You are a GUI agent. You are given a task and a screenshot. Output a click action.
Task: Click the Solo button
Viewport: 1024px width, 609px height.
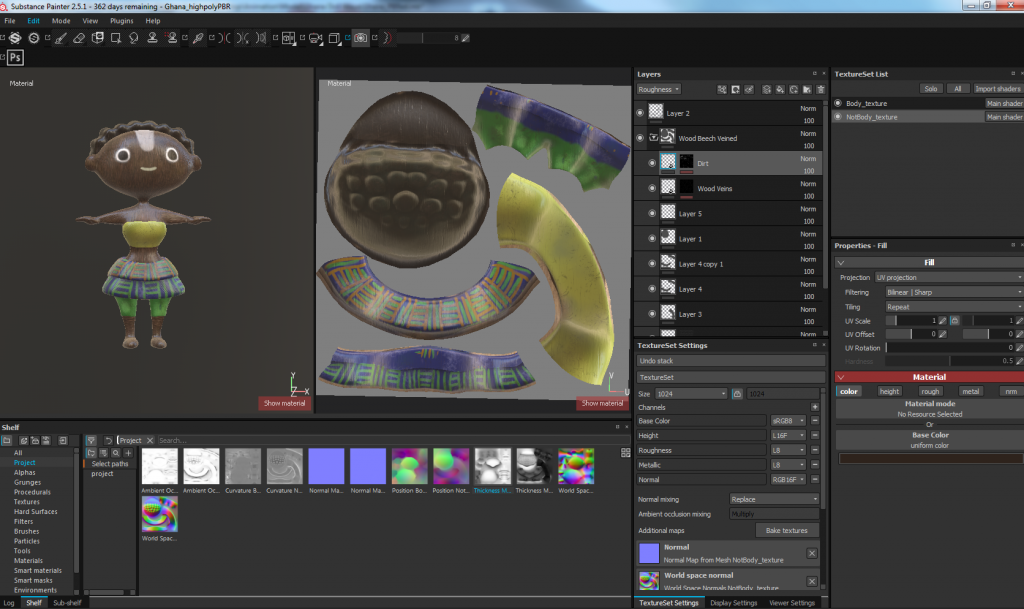click(x=931, y=89)
